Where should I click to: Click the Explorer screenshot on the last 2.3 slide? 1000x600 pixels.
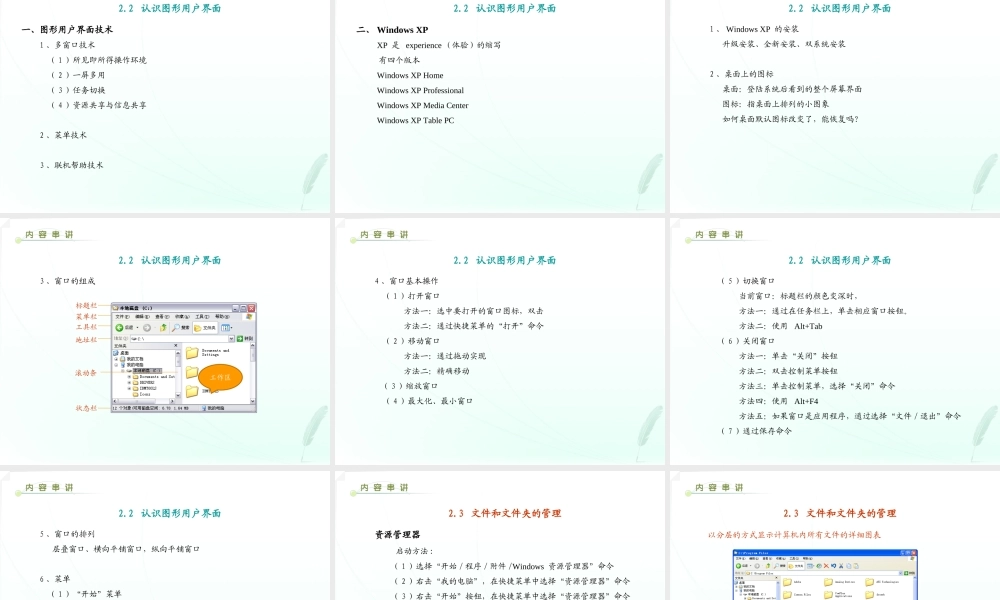(825, 574)
